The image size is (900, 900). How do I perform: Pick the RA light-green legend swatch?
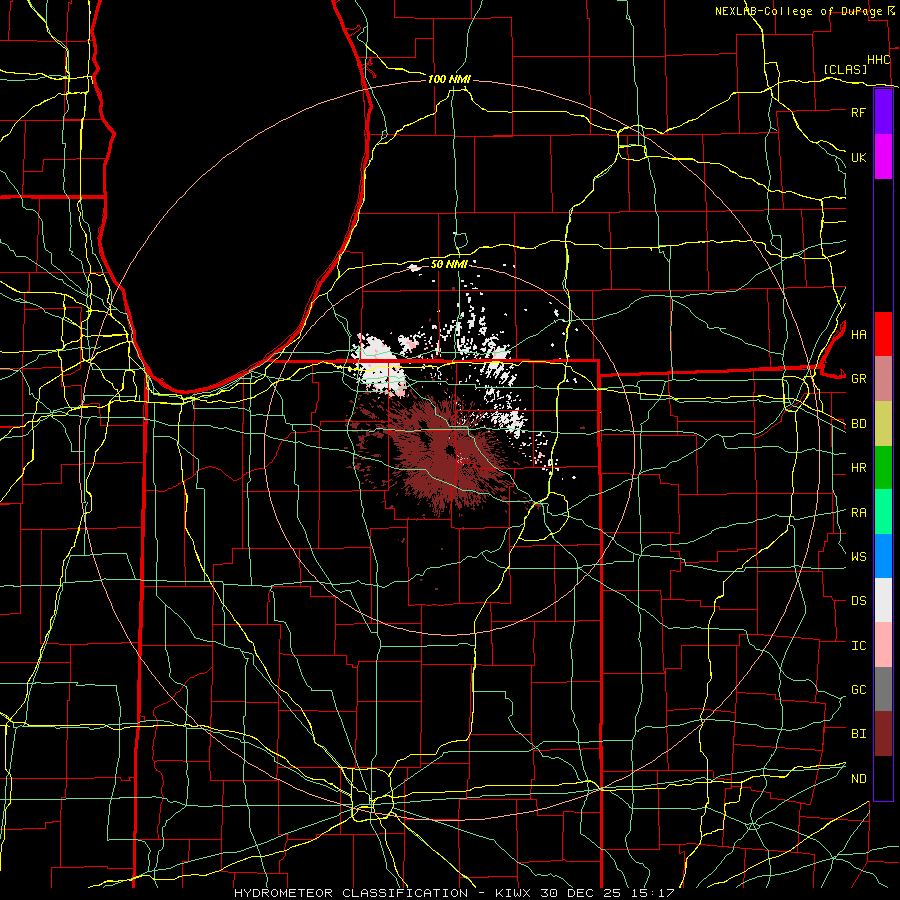tap(883, 512)
